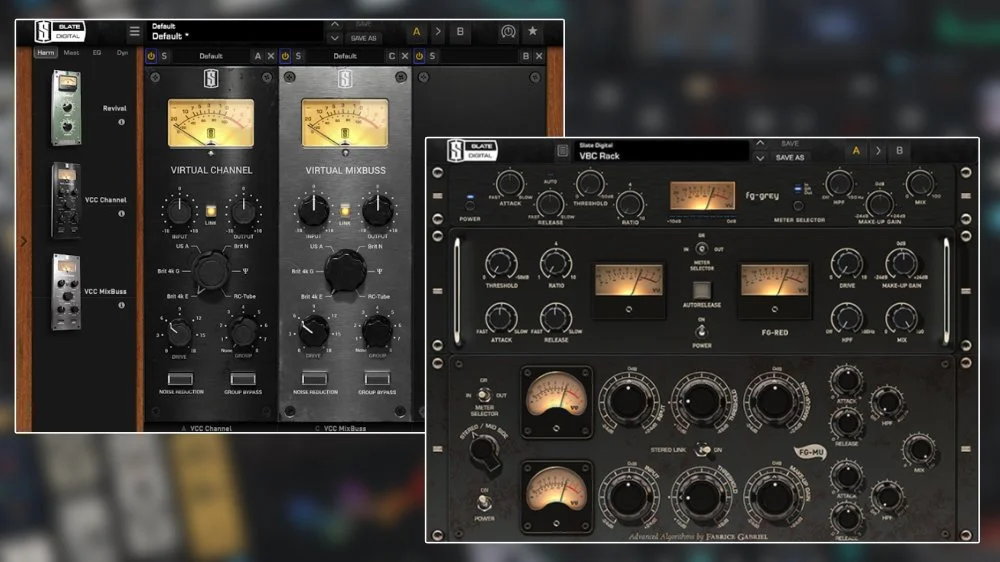This screenshot has height=562, width=1000.
Task: Flip the FG-MU meter selector switch
Action: [484, 396]
